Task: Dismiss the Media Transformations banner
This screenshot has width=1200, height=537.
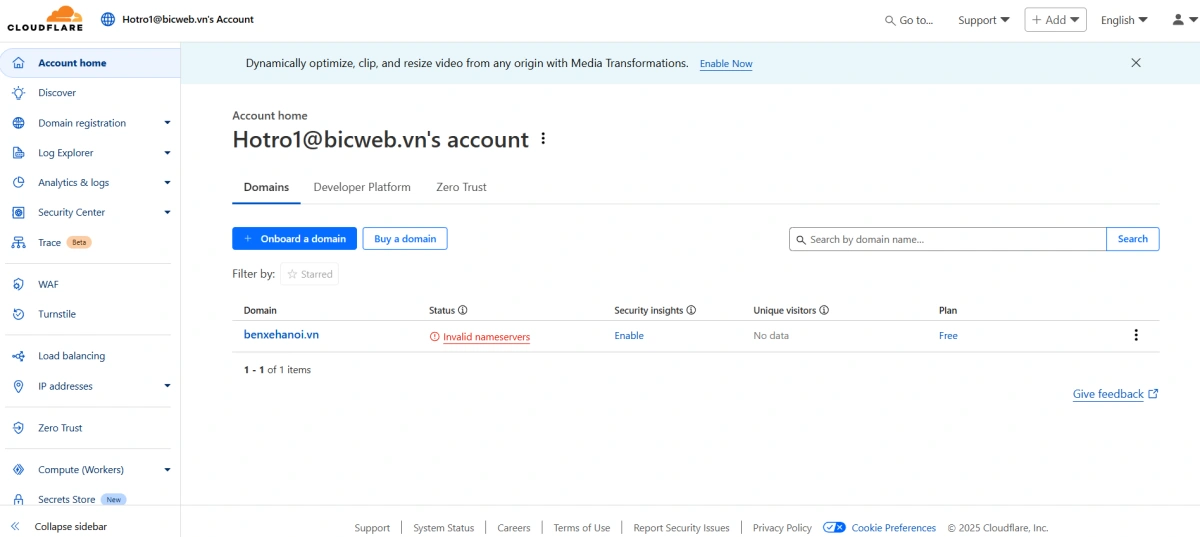Action: pos(1136,63)
